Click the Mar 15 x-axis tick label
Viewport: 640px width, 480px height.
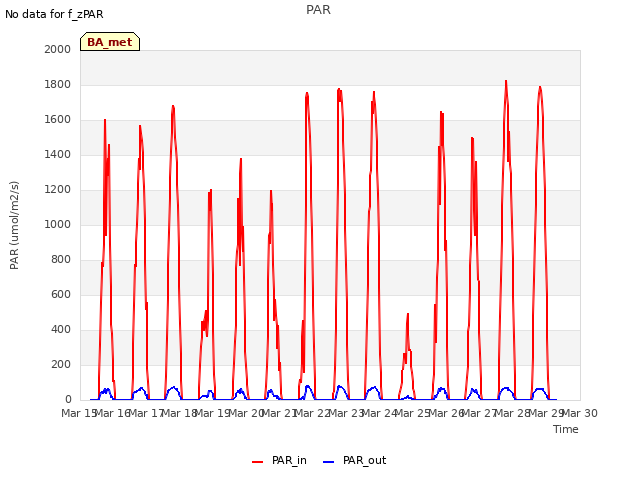[79, 413]
